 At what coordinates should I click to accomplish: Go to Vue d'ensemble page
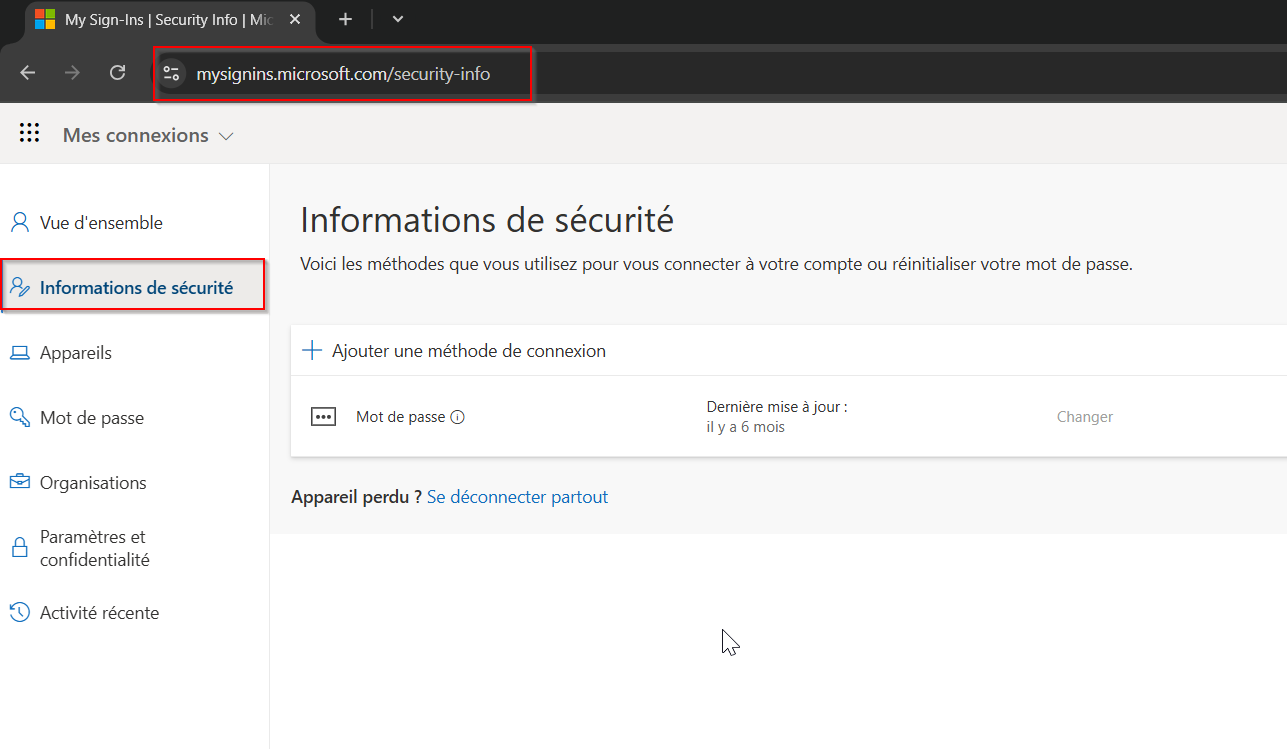click(x=101, y=223)
